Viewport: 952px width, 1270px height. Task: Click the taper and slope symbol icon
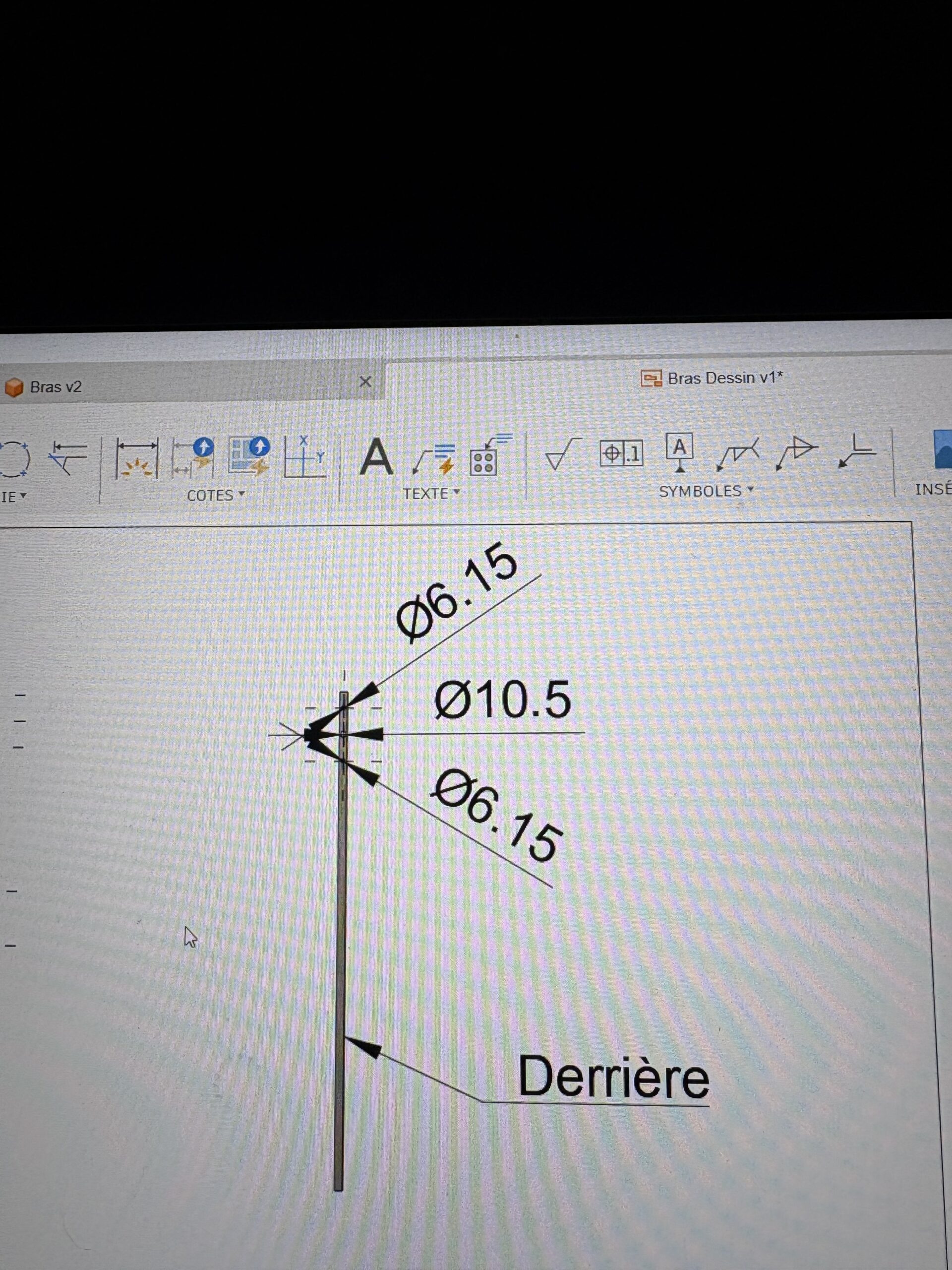[797, 452]
